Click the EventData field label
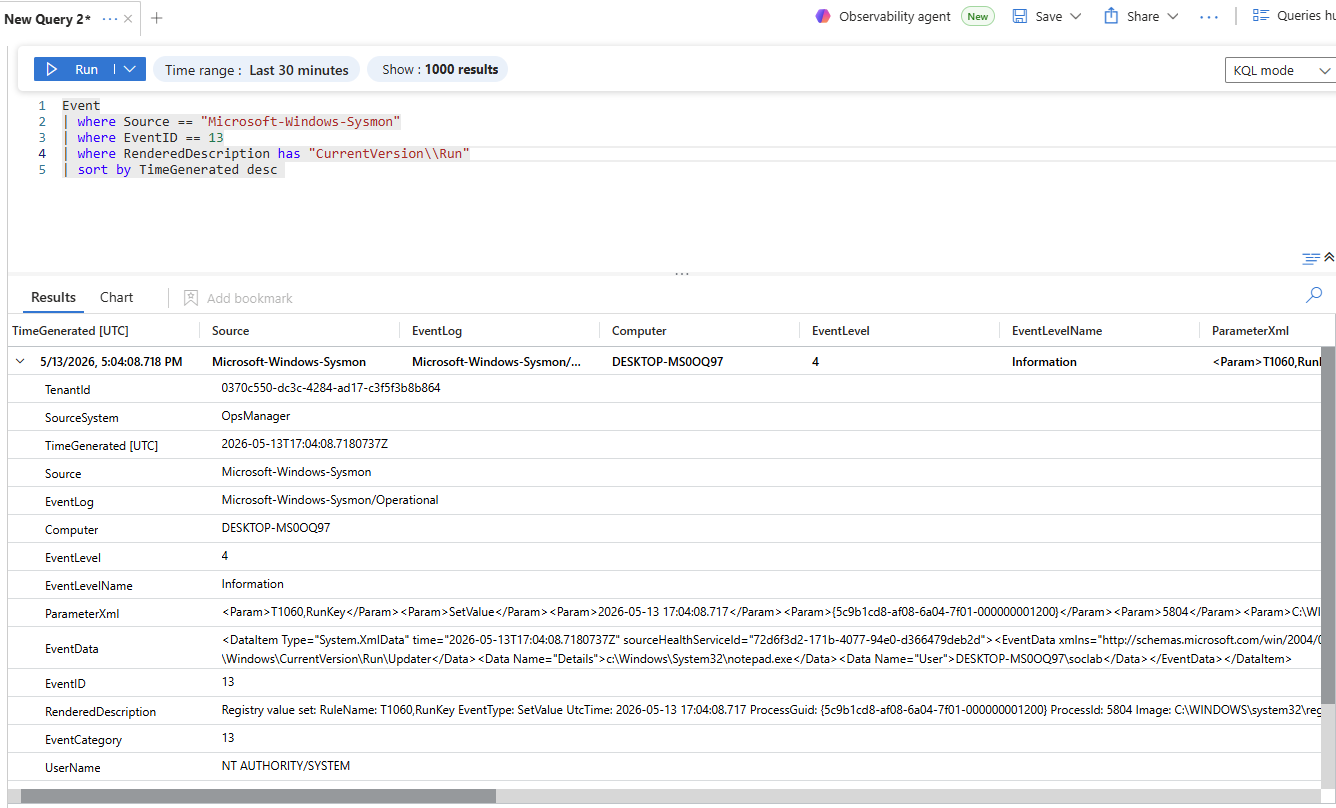Viewport: 1336px width, 808px height. click(x=72, y=649)
